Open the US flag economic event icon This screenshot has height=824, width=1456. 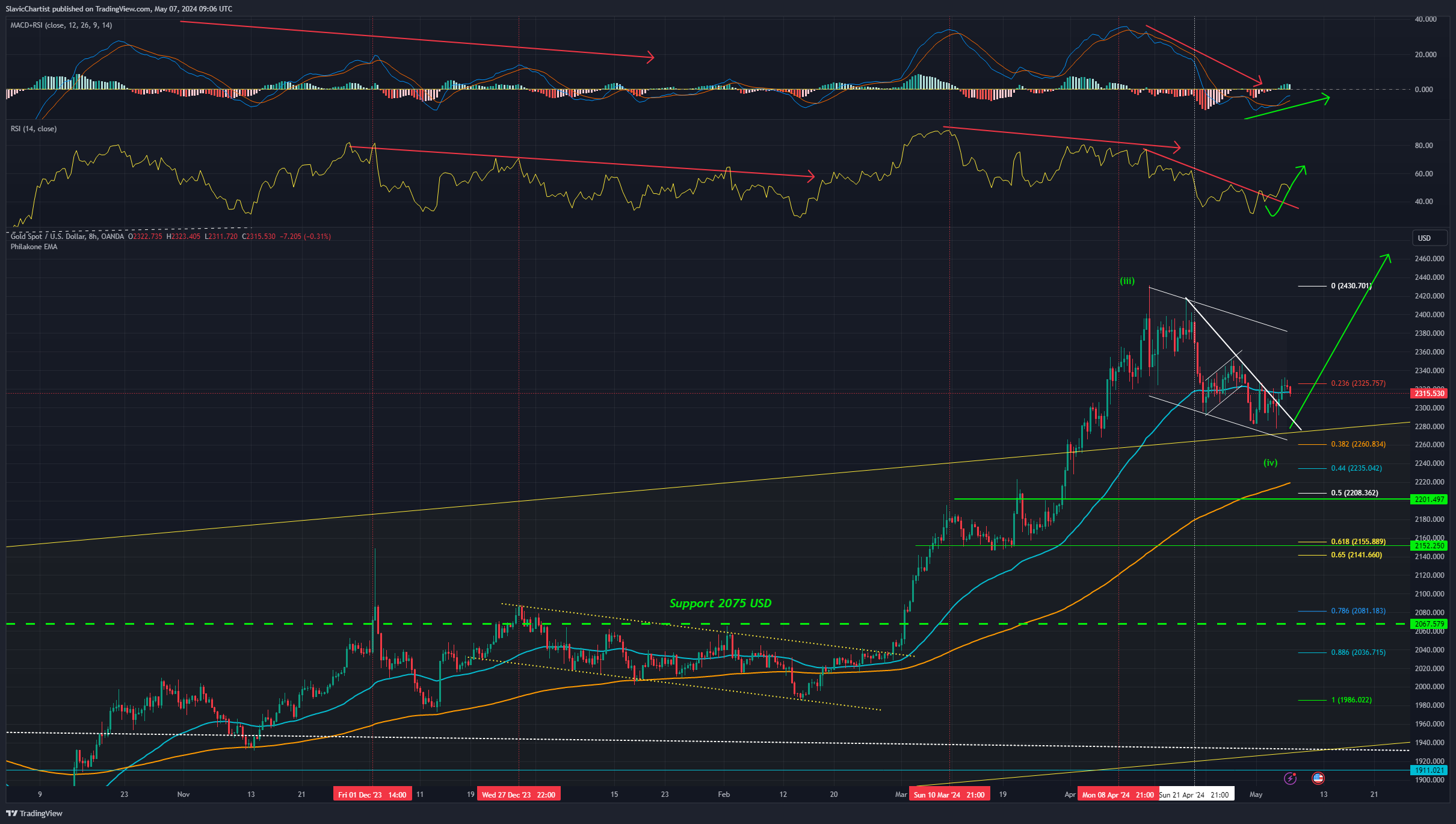pos(1318,778)
